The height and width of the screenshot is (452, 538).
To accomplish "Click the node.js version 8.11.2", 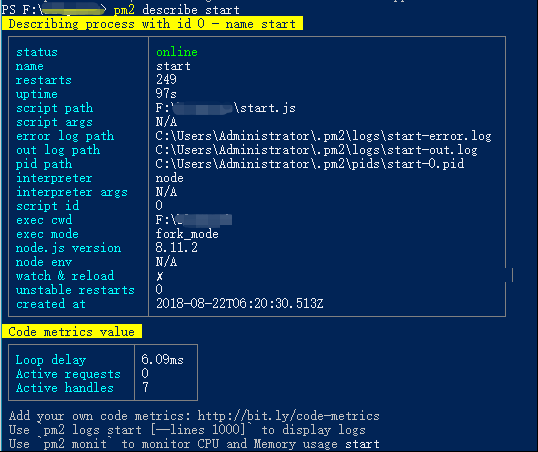I will (177, 248).
